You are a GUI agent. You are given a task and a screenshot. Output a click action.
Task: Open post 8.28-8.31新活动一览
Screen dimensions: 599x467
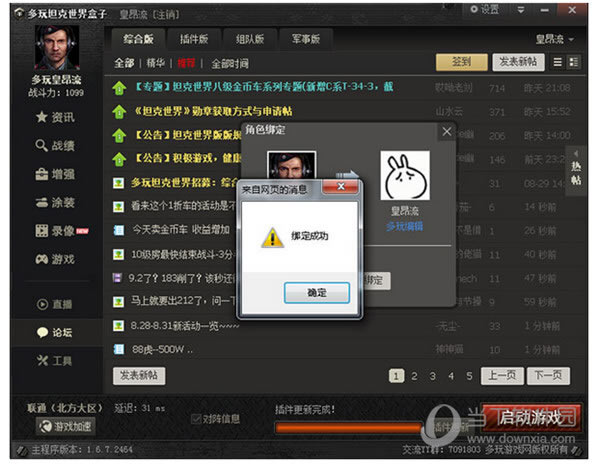pos(185,326)
